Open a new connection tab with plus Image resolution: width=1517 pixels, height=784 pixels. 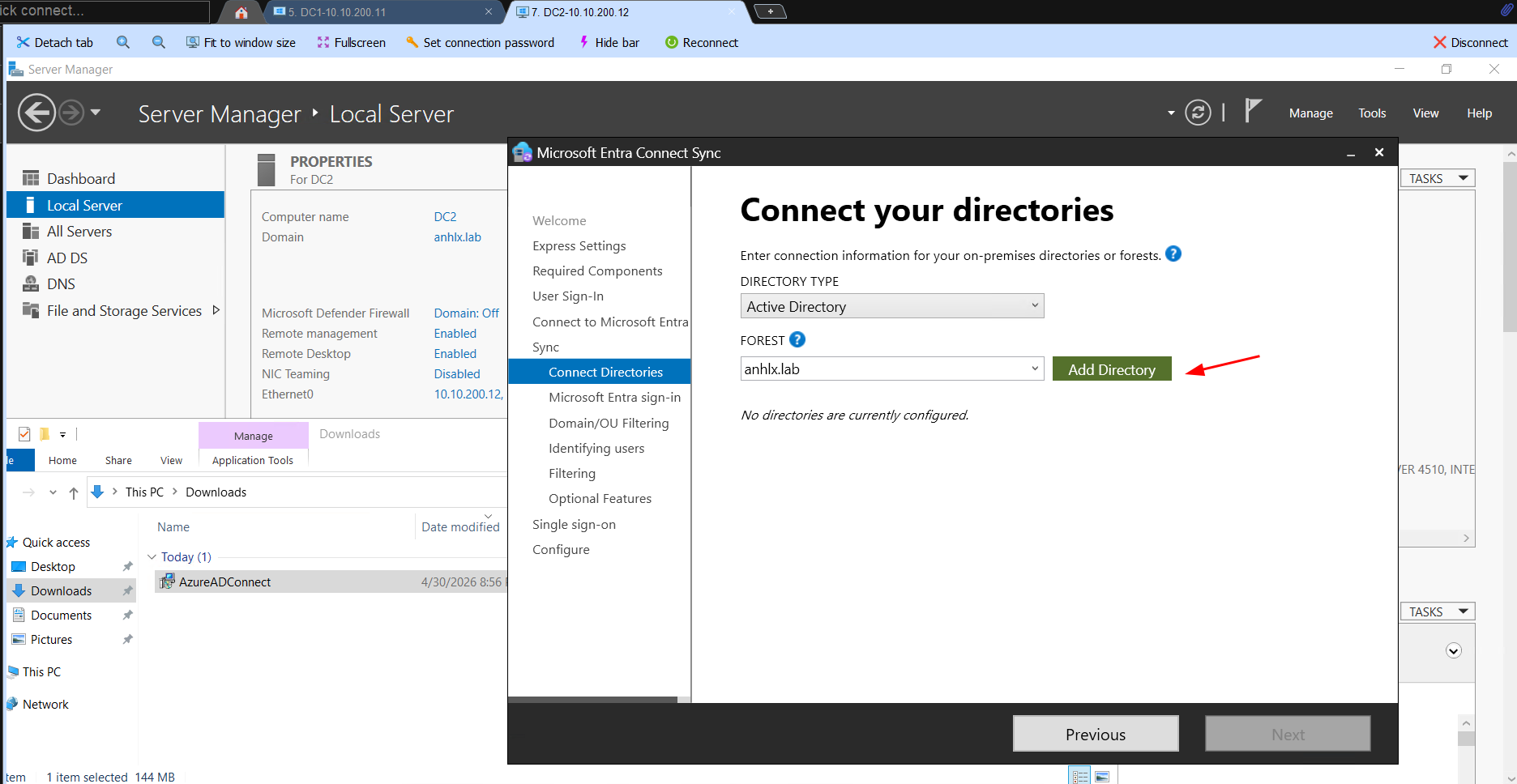click(x=770, y=11)
